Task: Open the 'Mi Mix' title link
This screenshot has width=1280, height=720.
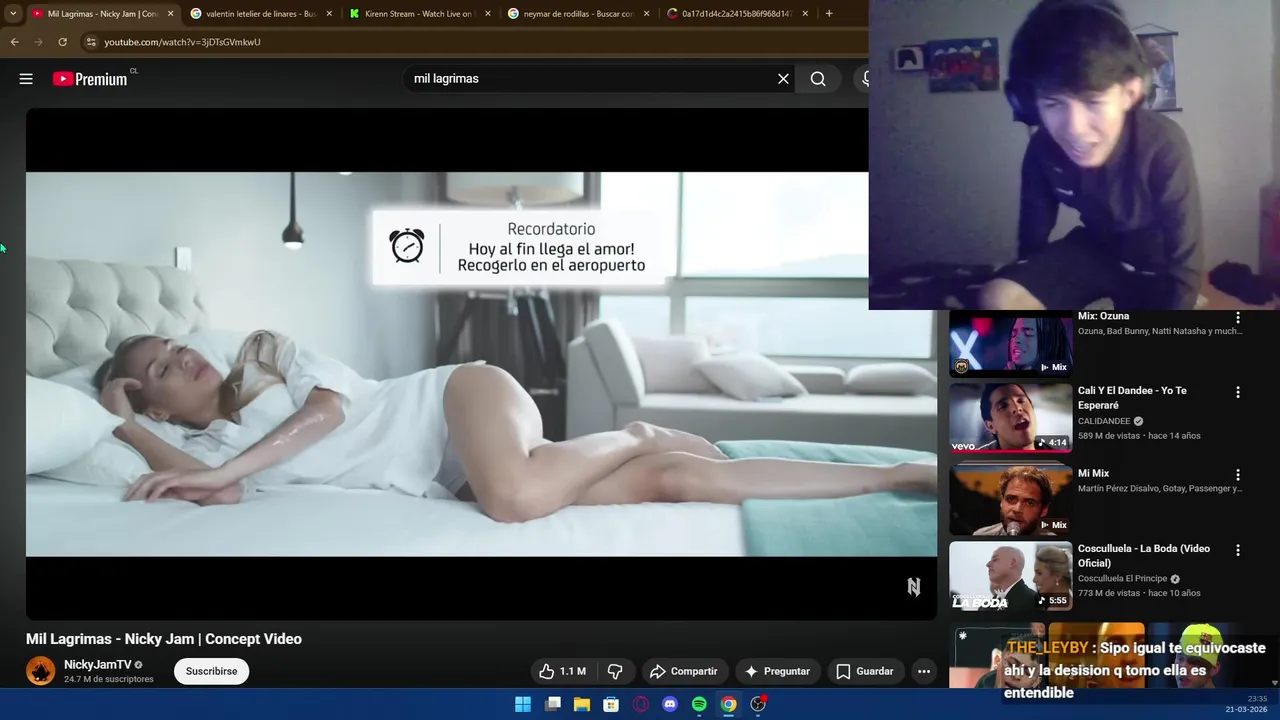Action: pos(1093,474)
